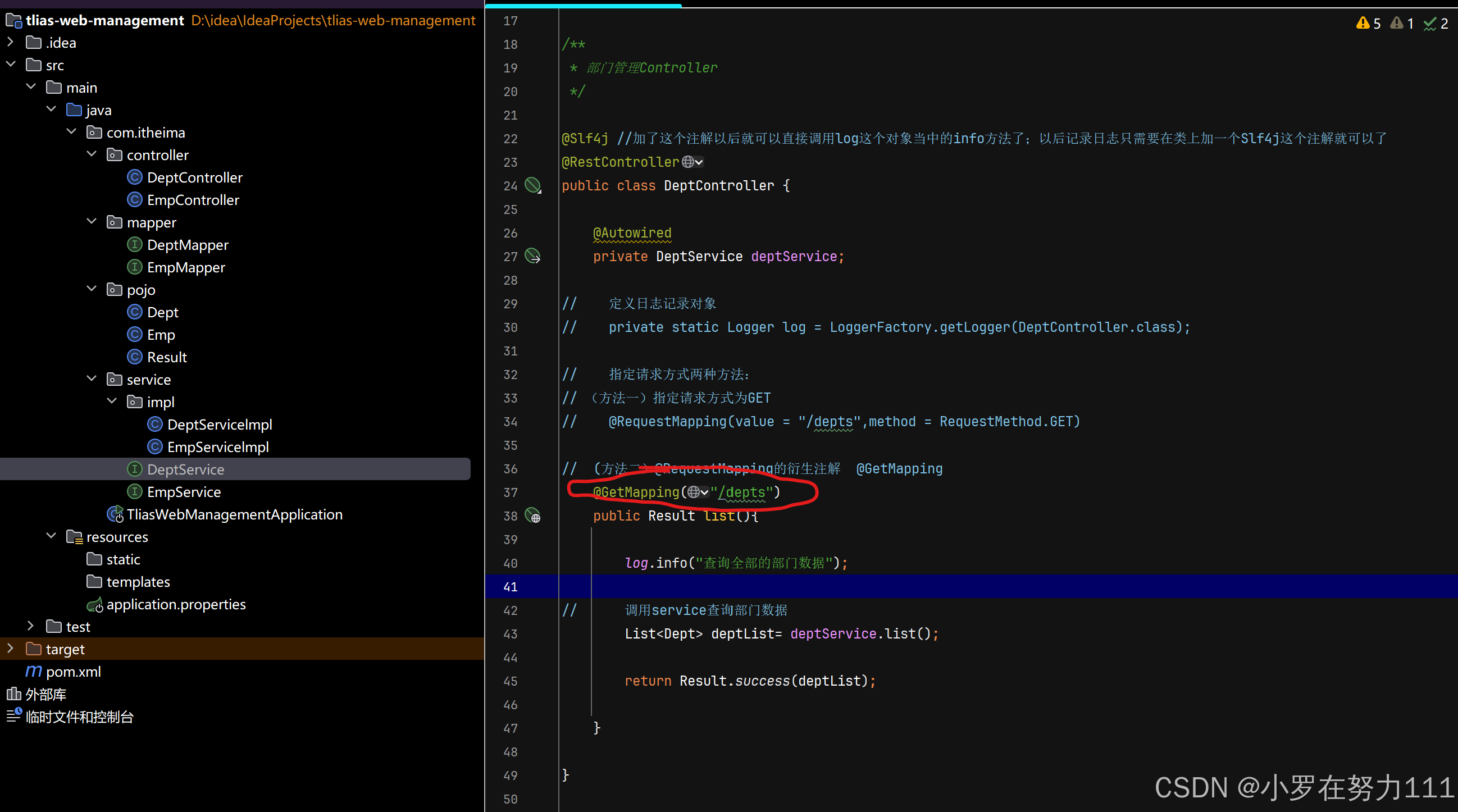Expand the test folder
Screen dimensions: 1458x812
coord(30,626)
